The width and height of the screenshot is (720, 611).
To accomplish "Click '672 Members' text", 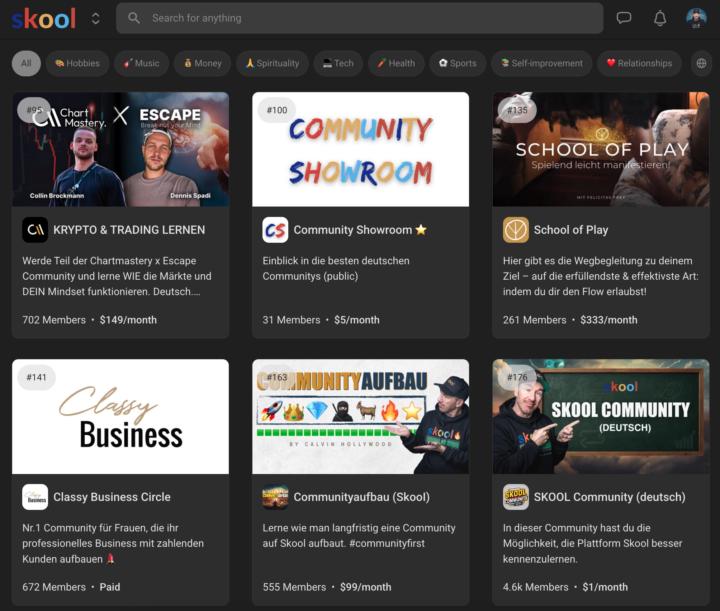I will (54, 587).
